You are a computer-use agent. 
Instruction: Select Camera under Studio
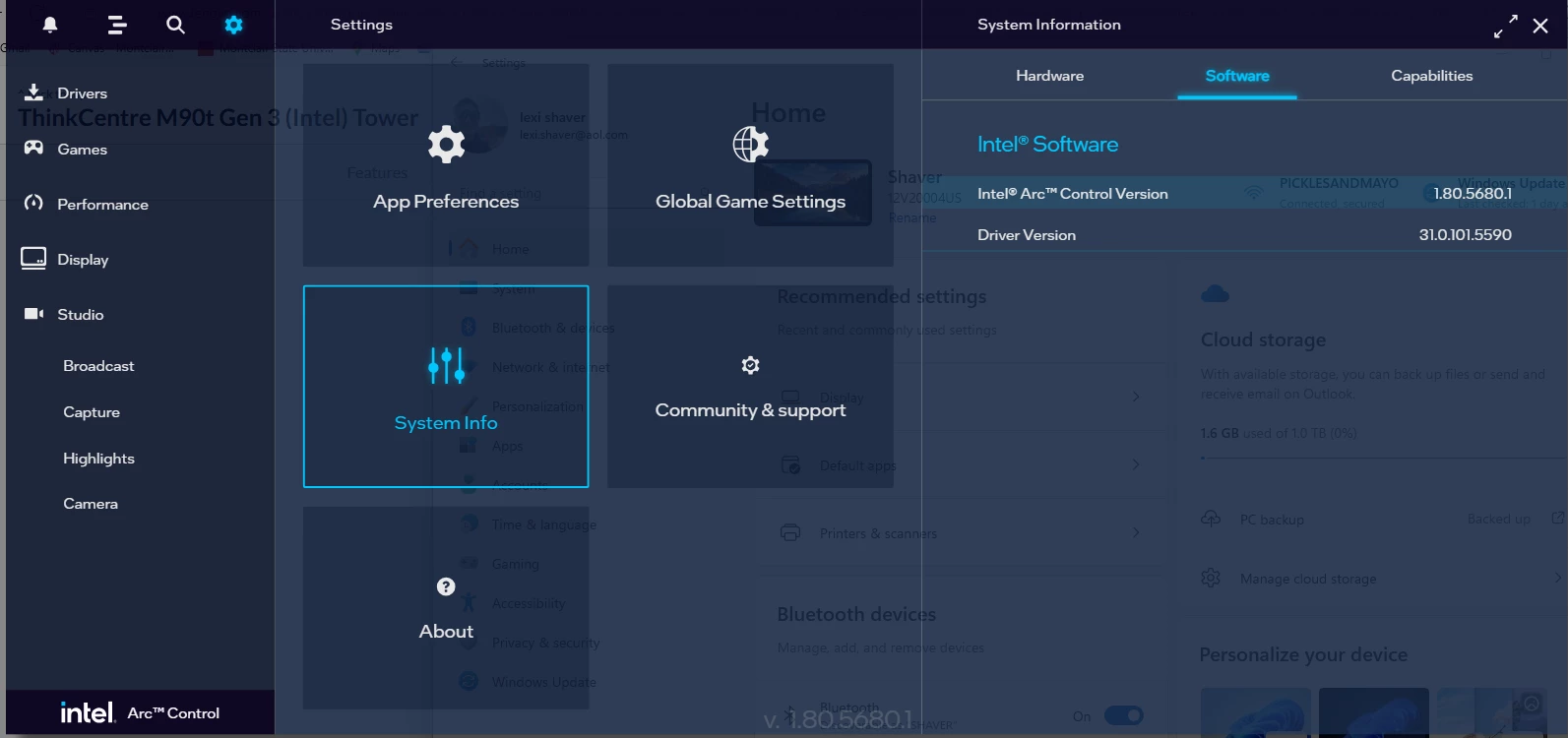pyautogui.click(x=91, y=504)
